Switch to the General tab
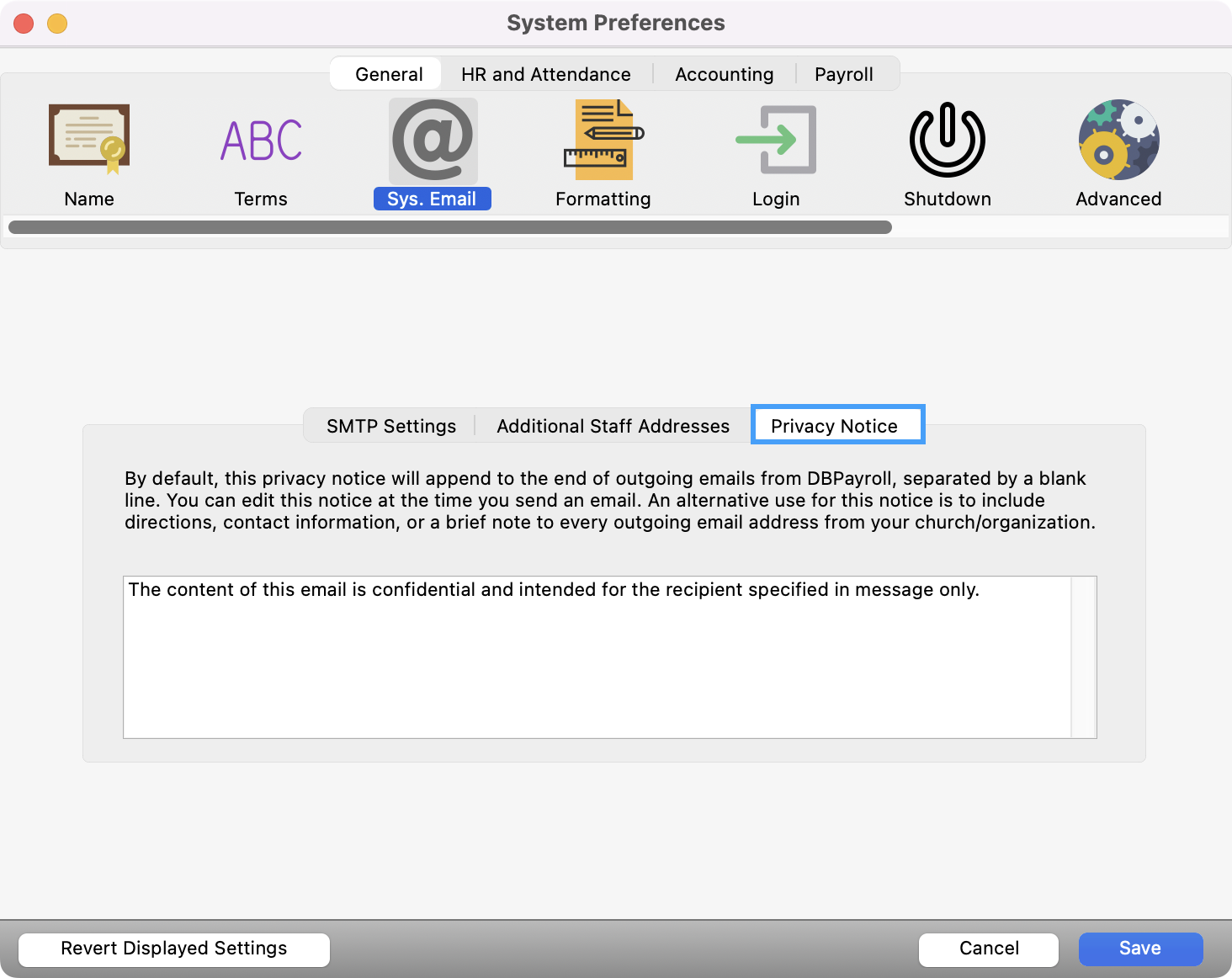This screenshot has height=978, width=1232. tap(388, 74)
